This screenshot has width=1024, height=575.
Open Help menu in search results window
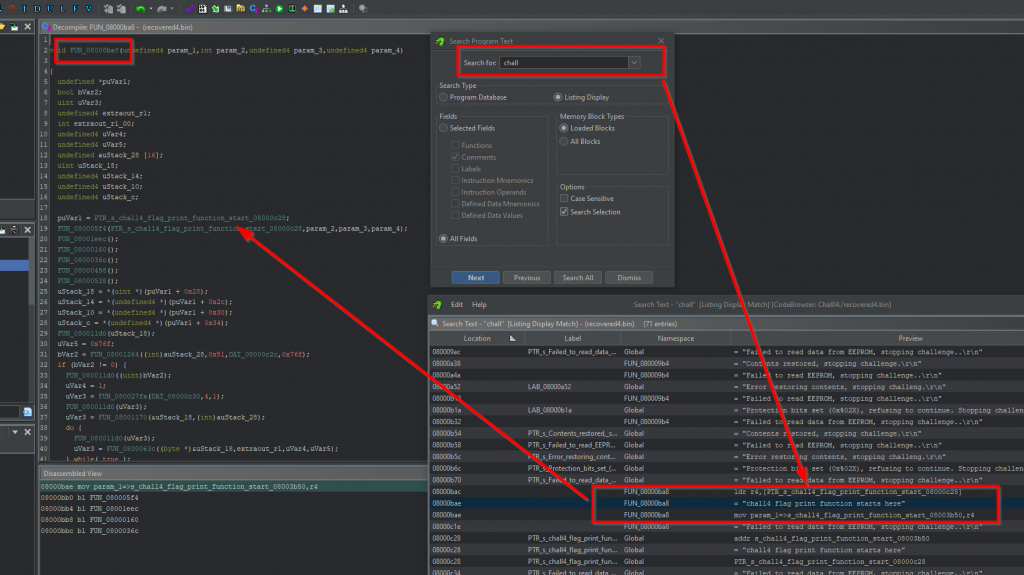tap(479, 304)
